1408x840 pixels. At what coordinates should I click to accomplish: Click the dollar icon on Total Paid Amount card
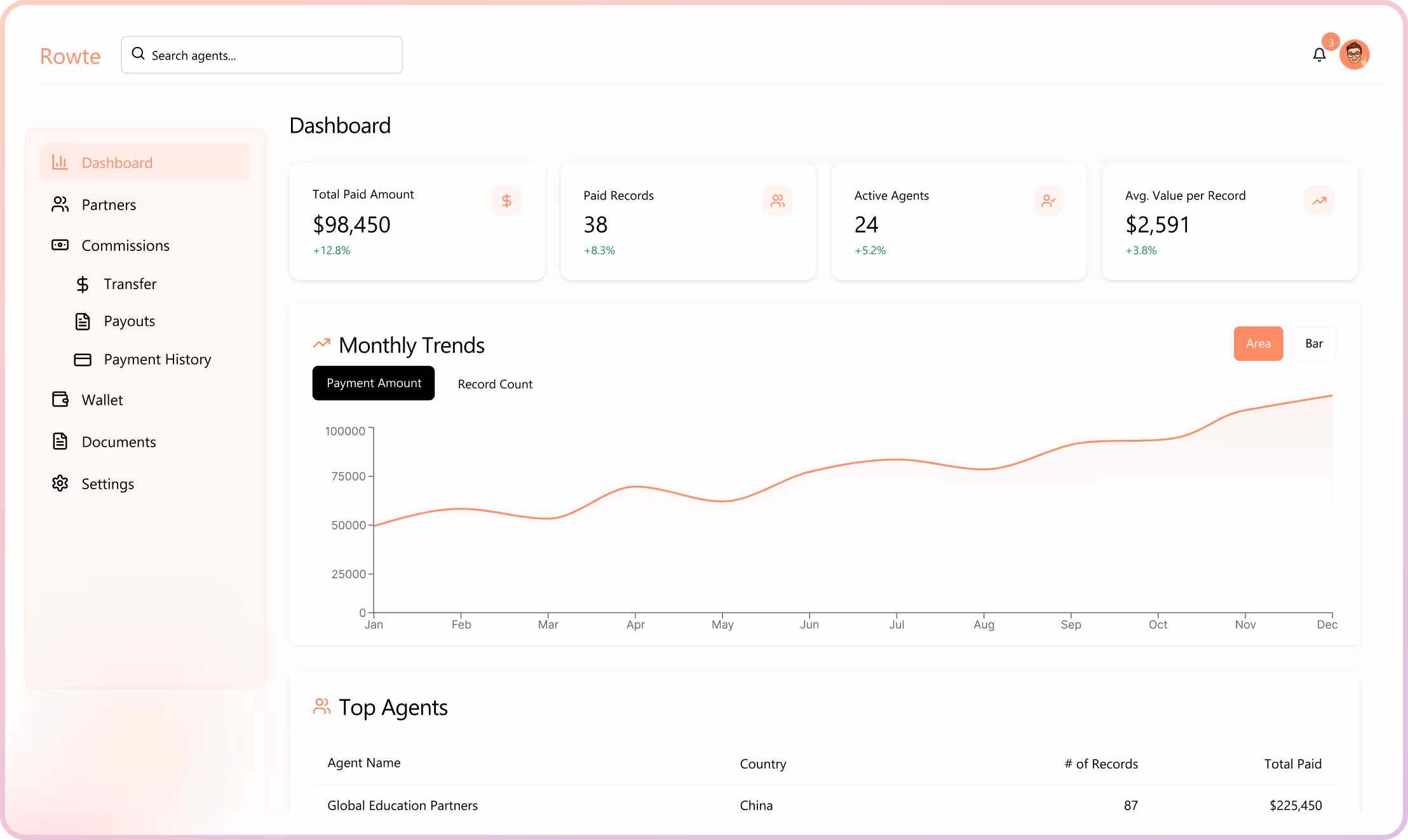tap(506, 201)
